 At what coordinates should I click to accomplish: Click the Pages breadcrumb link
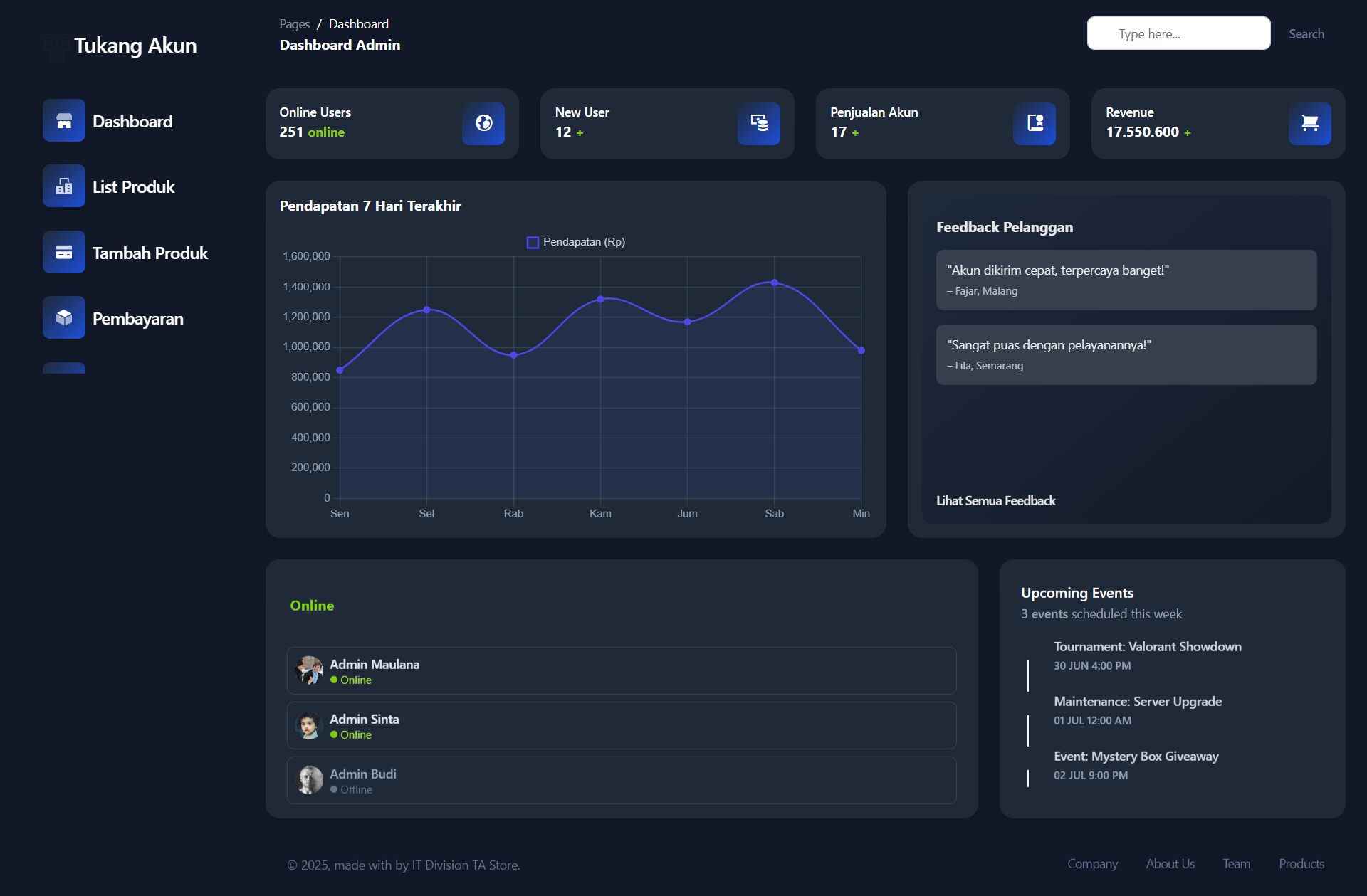click(x=294, y=24)
